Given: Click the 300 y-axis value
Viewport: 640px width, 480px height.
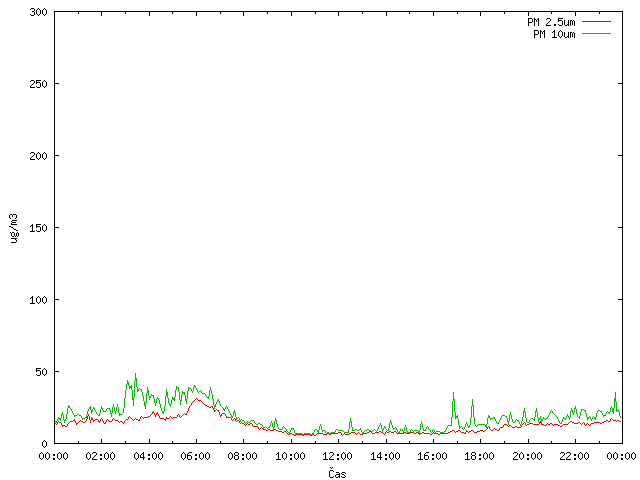Looking at the screenshot, I should (38, 12).
